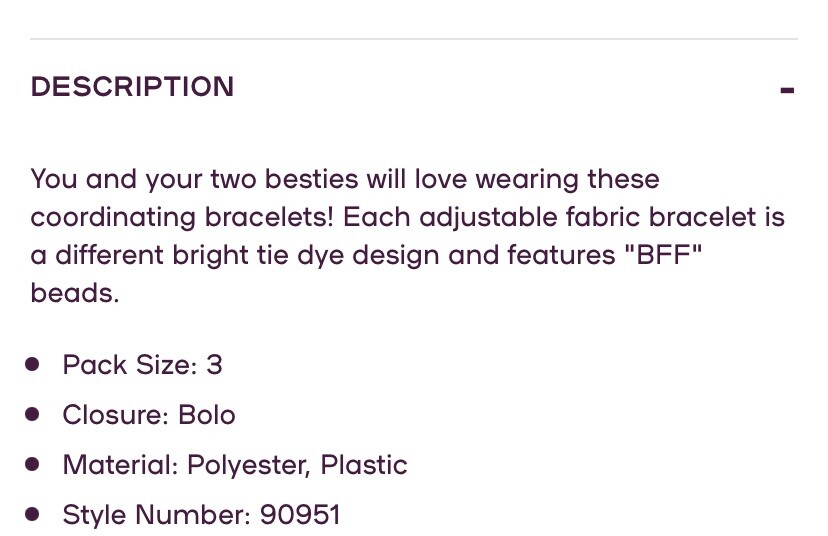Viewport: 828px width, 536px height.
Task: Click the final word "beads."
Action: pos(74,293)
